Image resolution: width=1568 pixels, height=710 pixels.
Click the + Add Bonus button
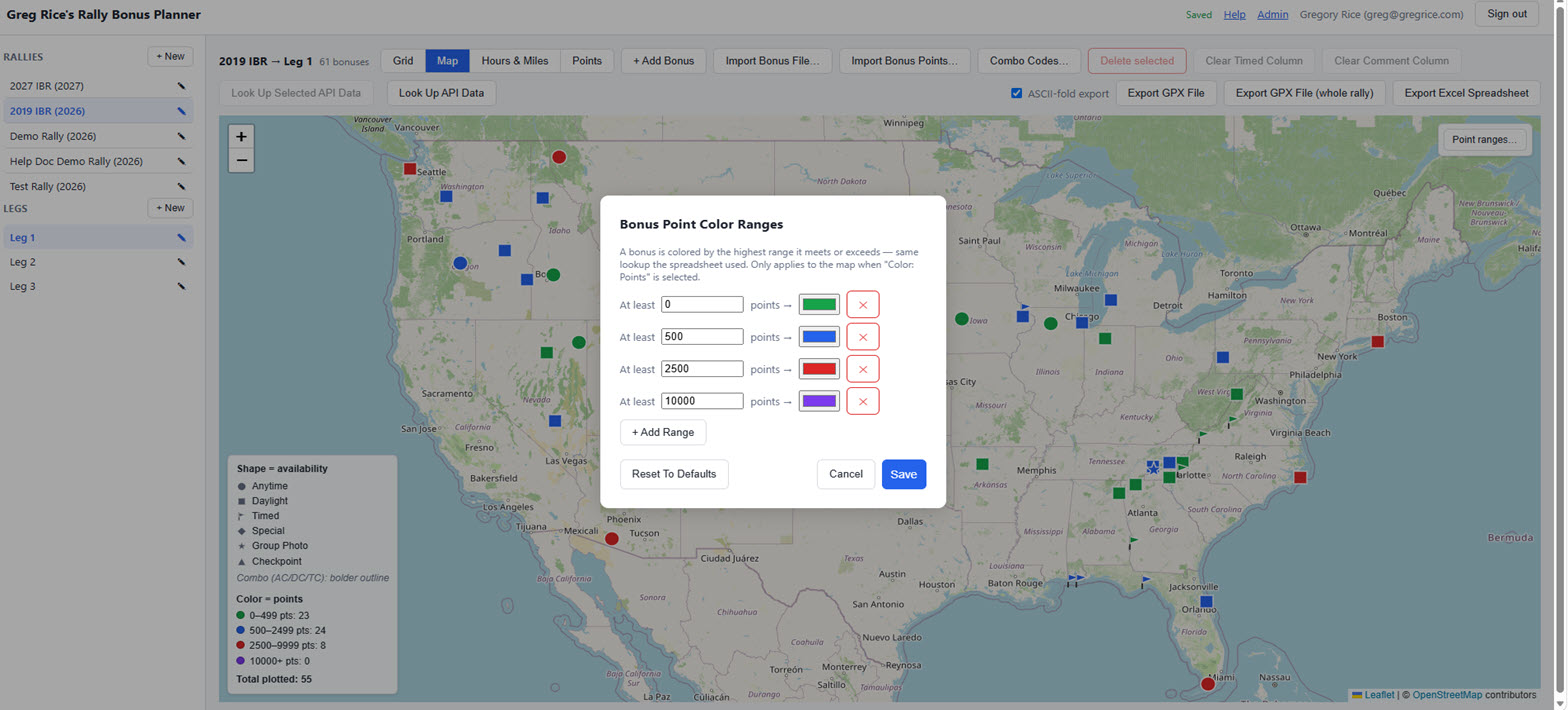(664, 61)
